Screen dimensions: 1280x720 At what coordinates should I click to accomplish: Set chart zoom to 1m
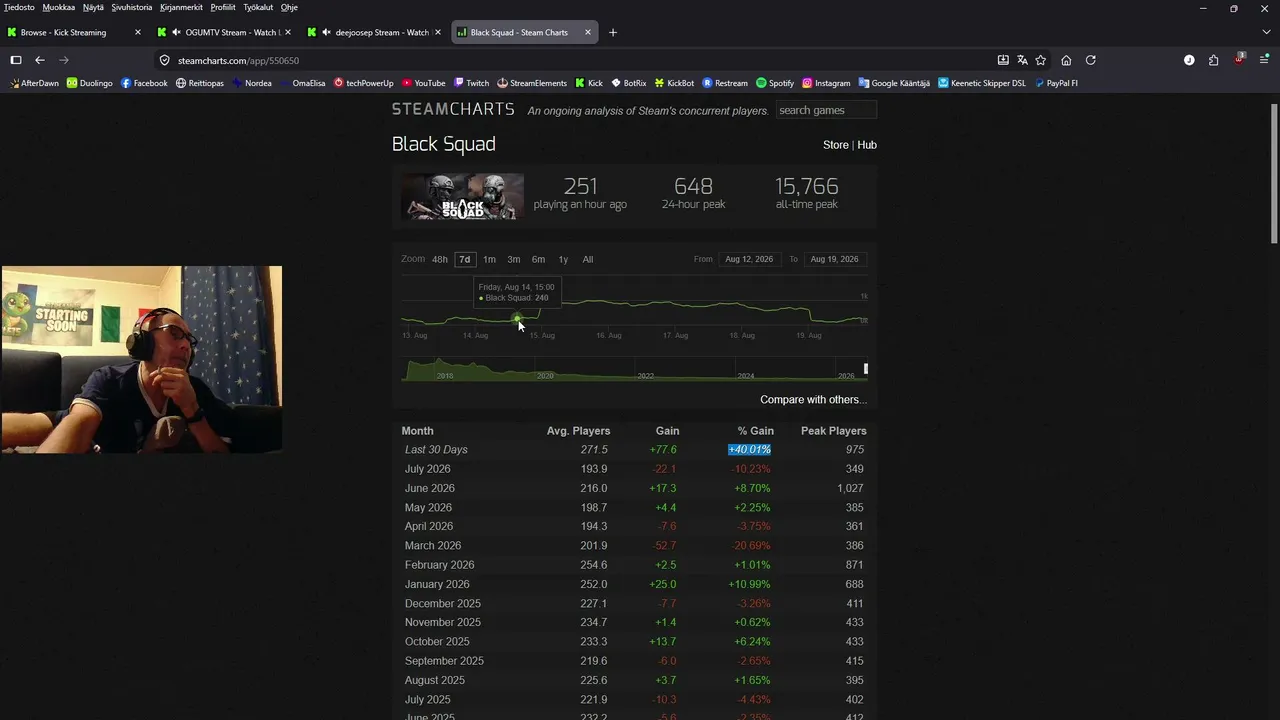coord(489,259)
